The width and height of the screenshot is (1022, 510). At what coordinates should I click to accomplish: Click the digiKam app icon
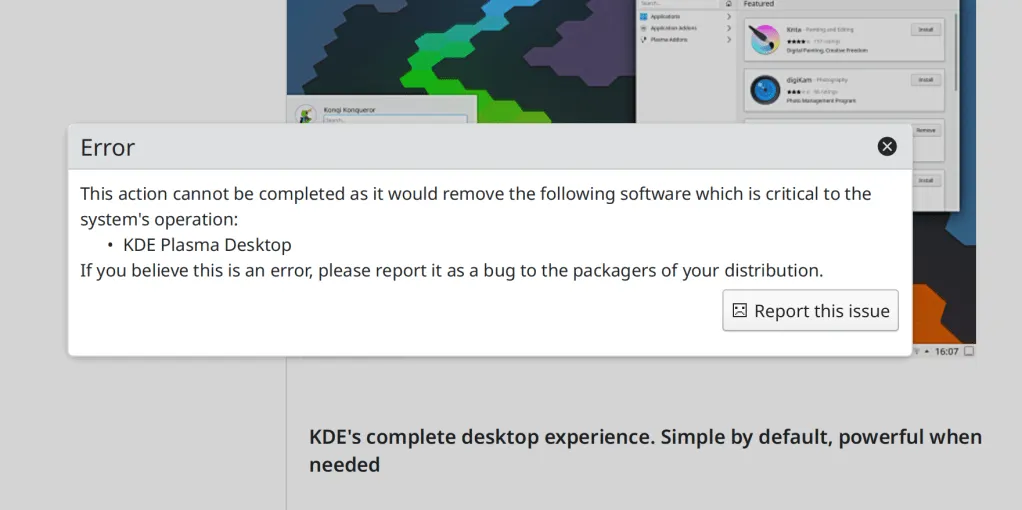[765, 90]
